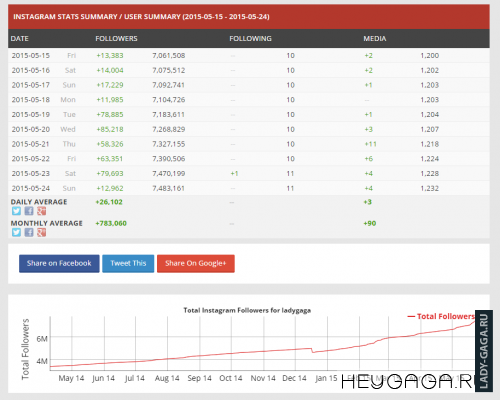Image resolution: width=500 pixels, height=400 pixels.
Task: Click Facebook icon under Monthly Average
Action: click(29, 232)
